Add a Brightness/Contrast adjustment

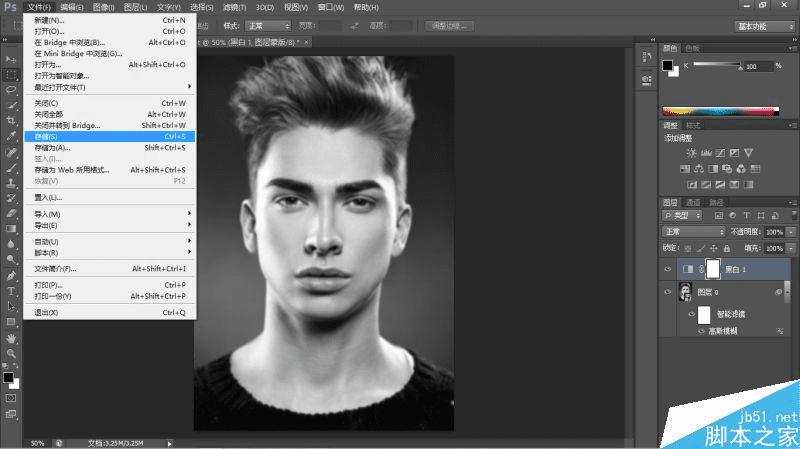click(x=692, y=153)
